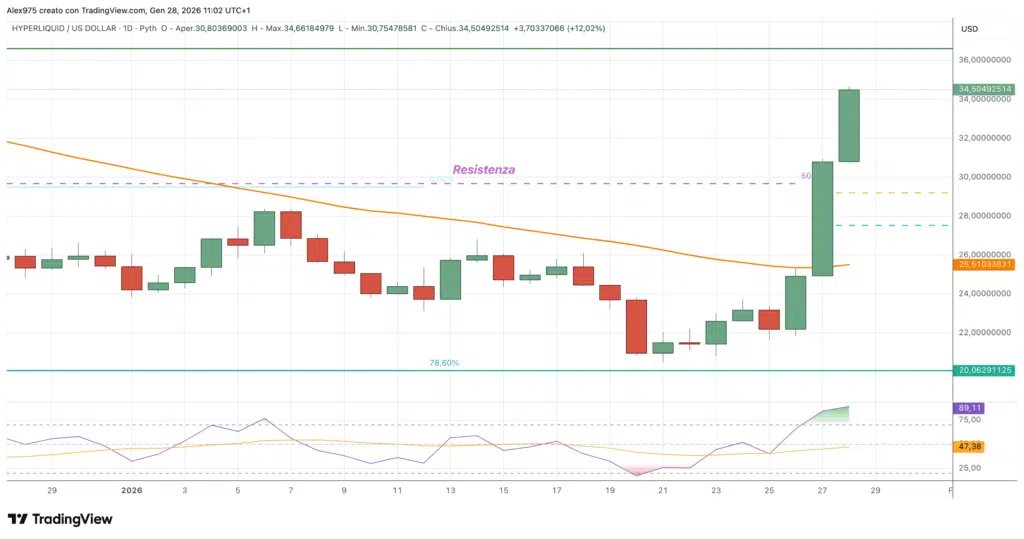The image size is (1024, 539).
Task: Select the large red candle on the 20th
Action: tap(636, 326)
